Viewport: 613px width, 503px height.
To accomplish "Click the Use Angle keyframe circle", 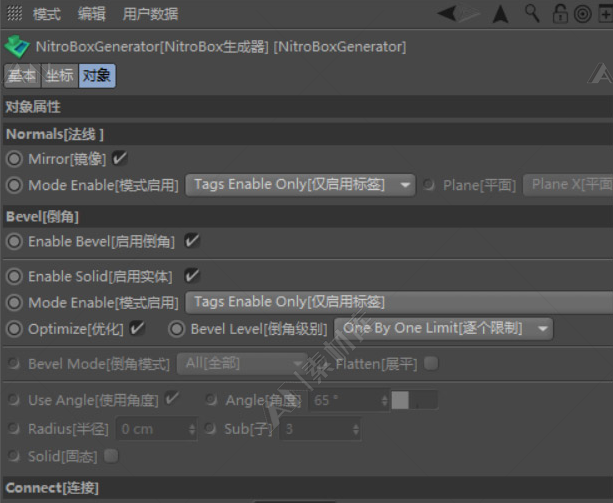I will [14, 399].
